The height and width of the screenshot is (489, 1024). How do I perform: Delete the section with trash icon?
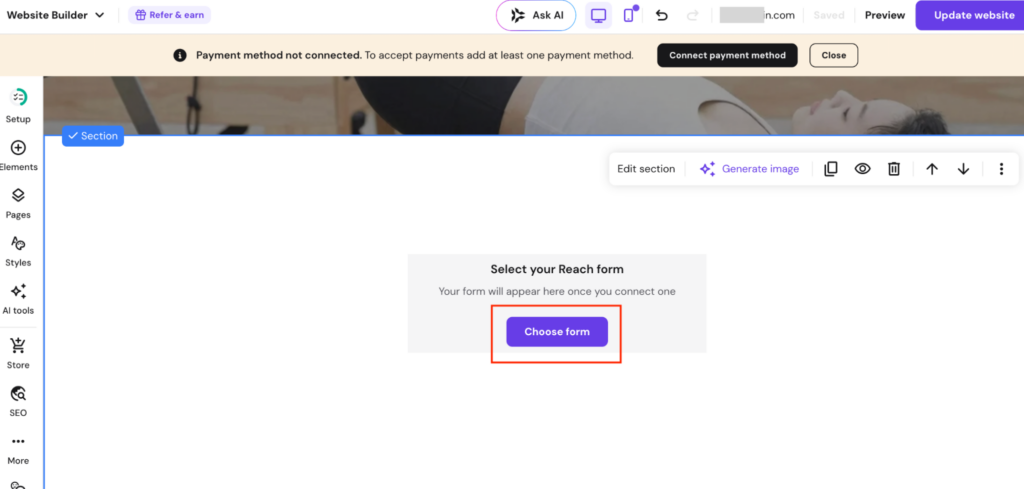894,169
